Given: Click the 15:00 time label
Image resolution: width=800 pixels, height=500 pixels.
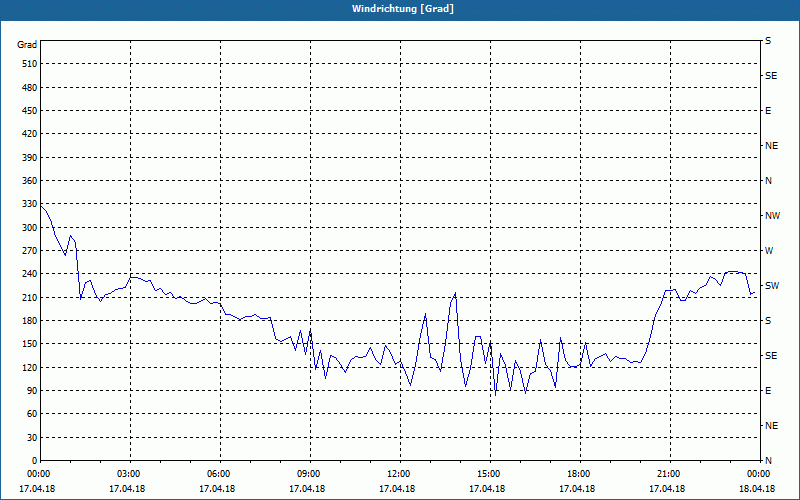Looking at the screenshot, I should tap(490, 473).
